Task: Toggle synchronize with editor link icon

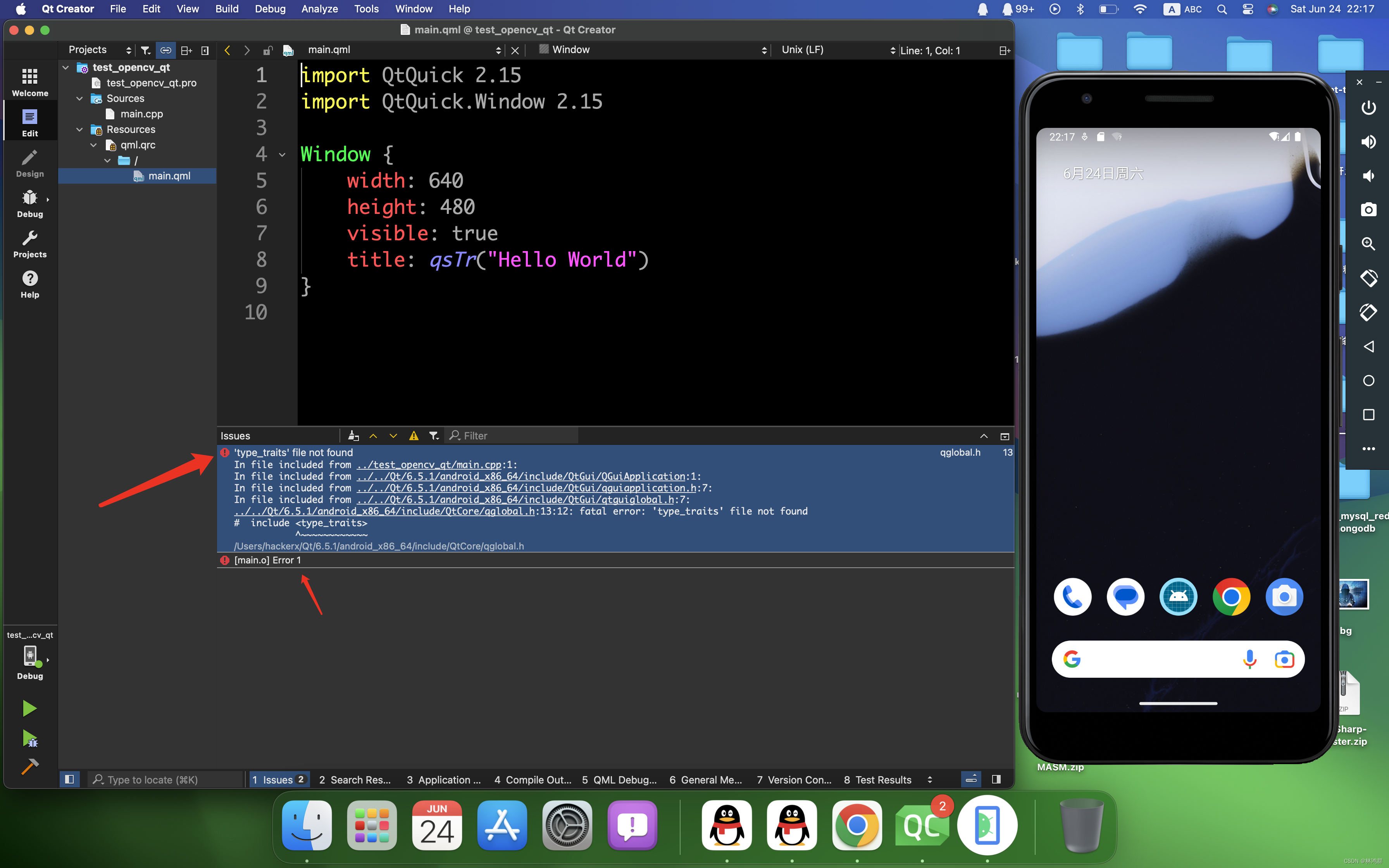Action: click(x=165, y=50)
